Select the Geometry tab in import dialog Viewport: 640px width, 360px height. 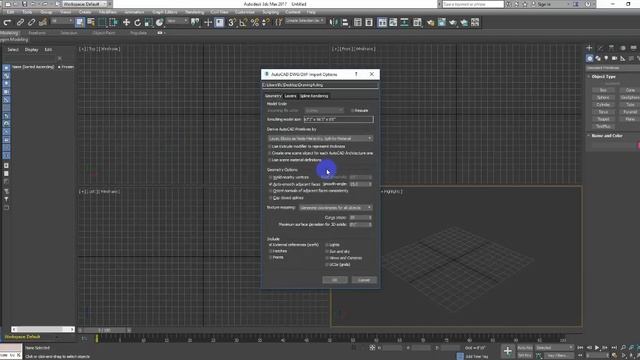pyautogui.click(x=273, y=96)
